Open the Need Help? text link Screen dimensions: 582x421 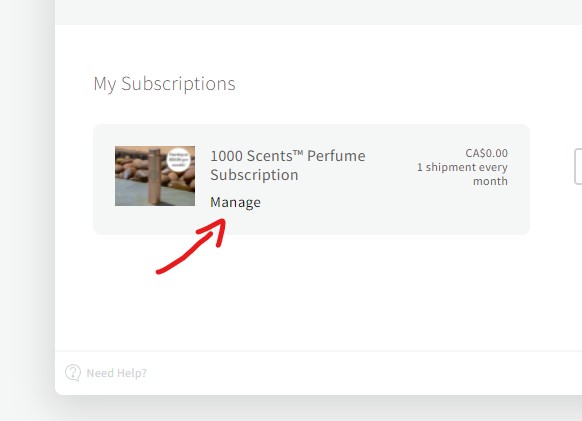117,373
